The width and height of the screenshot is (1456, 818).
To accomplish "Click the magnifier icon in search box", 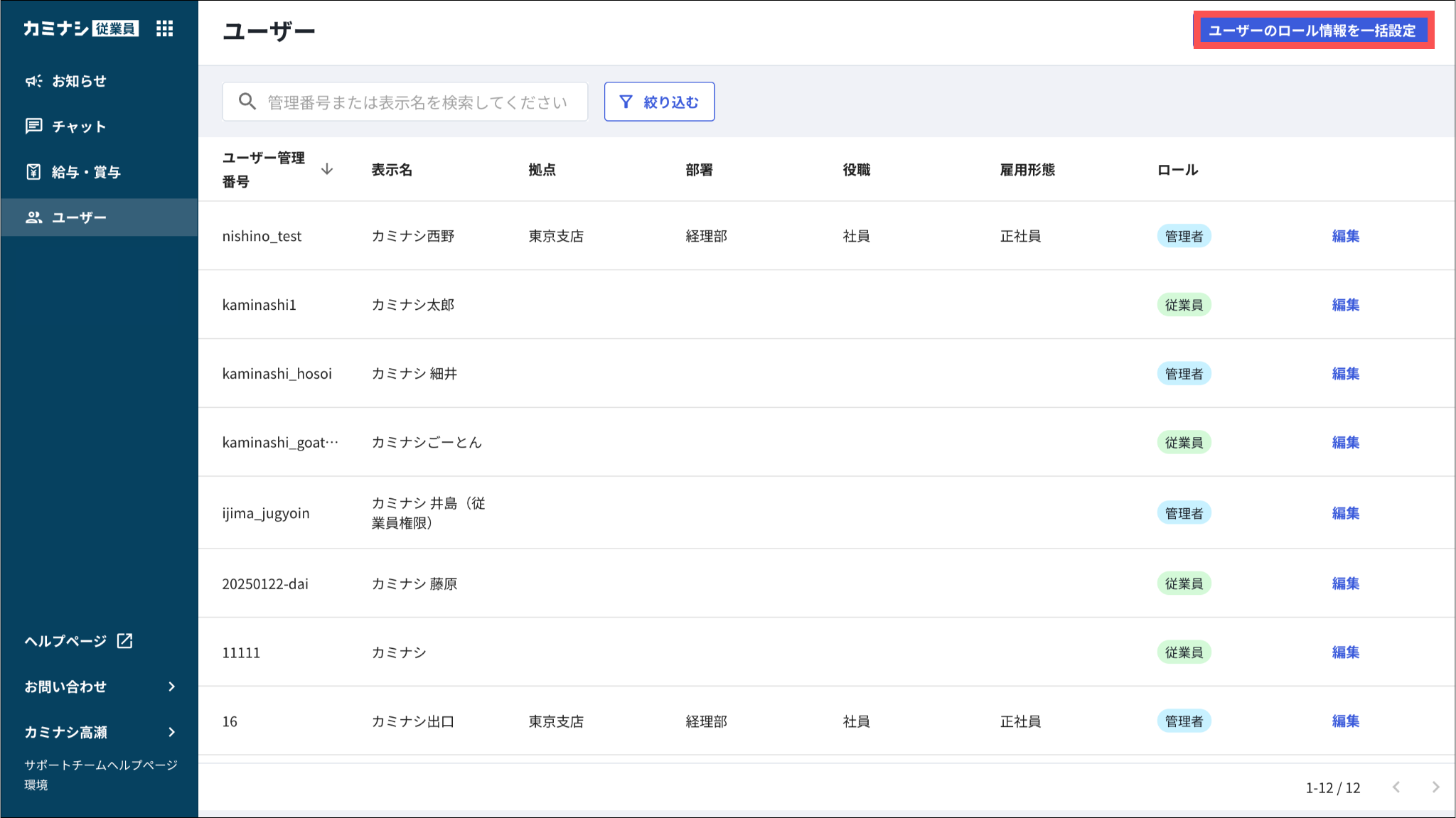I will click(247, 102).
